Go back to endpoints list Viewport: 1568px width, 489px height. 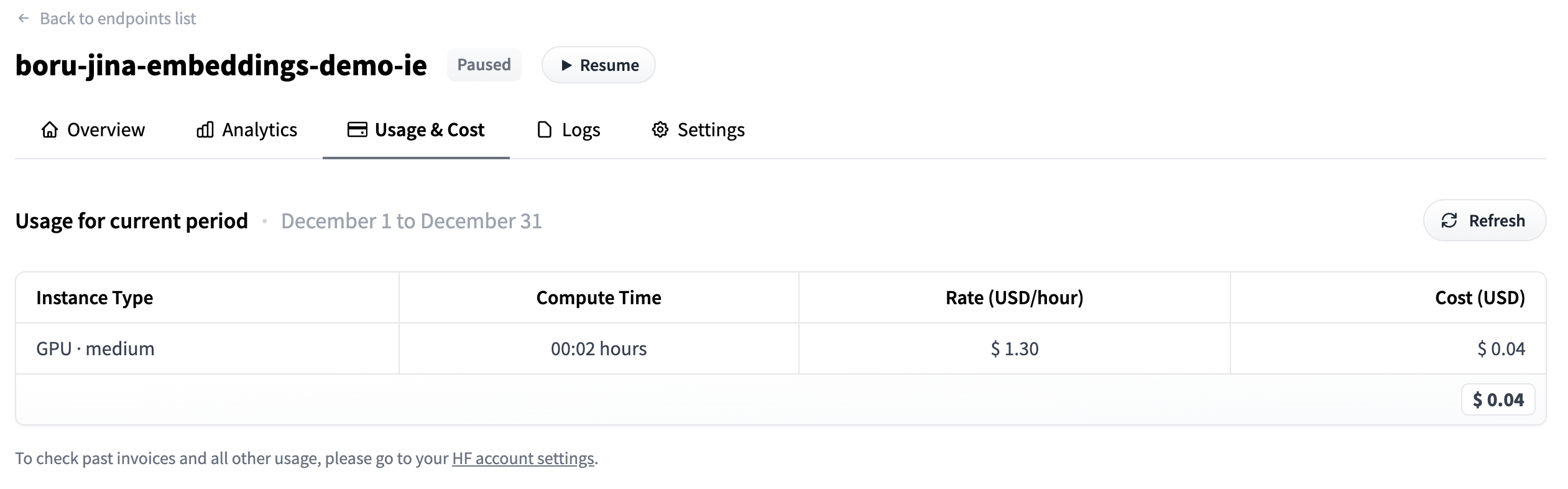(118, 19)
